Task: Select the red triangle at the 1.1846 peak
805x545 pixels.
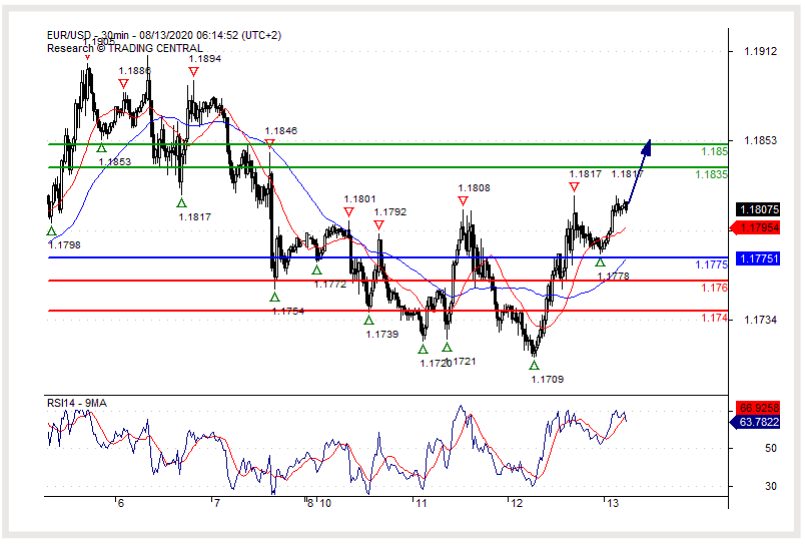Action: click(x=270, y=144)
